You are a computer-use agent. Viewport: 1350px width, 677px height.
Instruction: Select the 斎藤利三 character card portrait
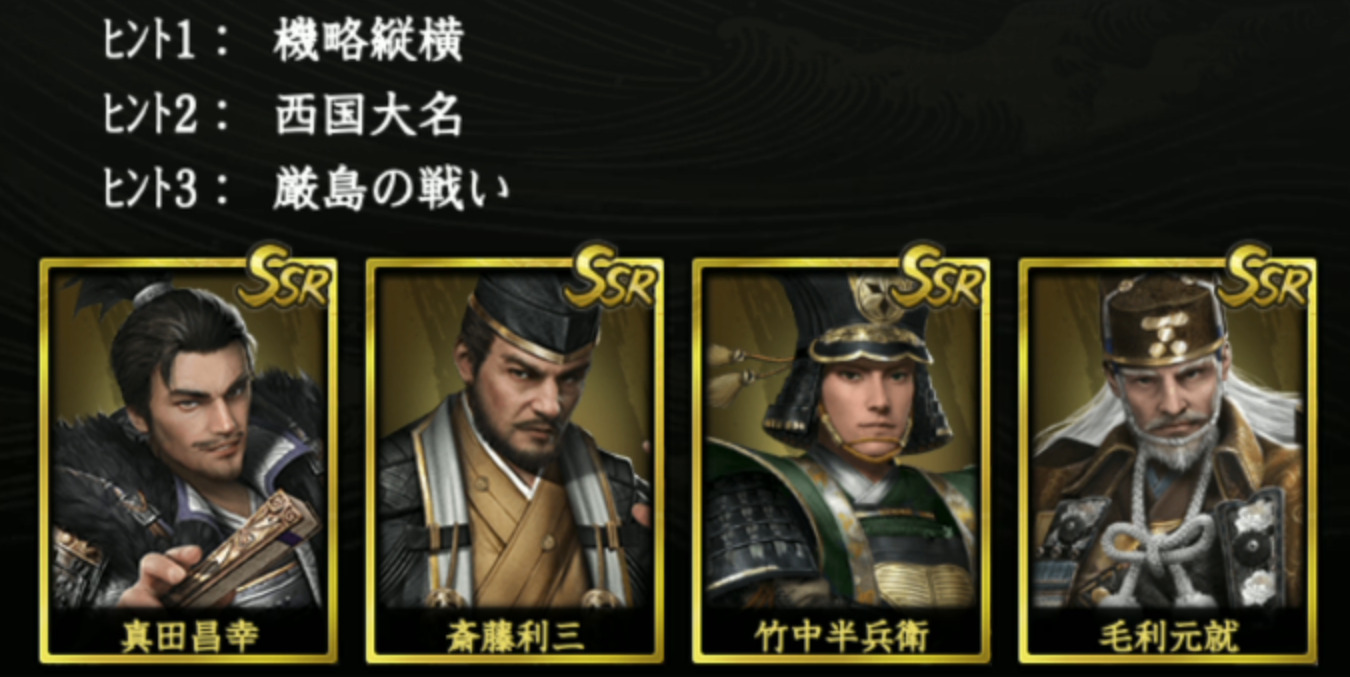pos(514,461)
